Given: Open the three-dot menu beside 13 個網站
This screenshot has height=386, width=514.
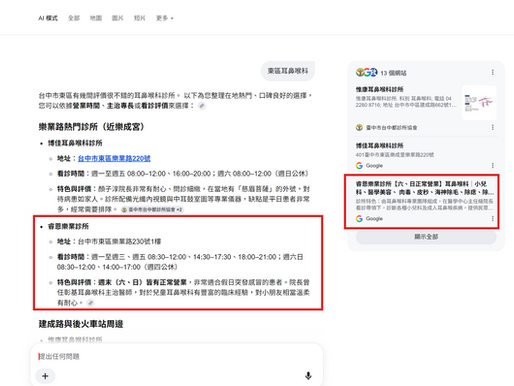Looking at the screenshot, I should point(492,72).
